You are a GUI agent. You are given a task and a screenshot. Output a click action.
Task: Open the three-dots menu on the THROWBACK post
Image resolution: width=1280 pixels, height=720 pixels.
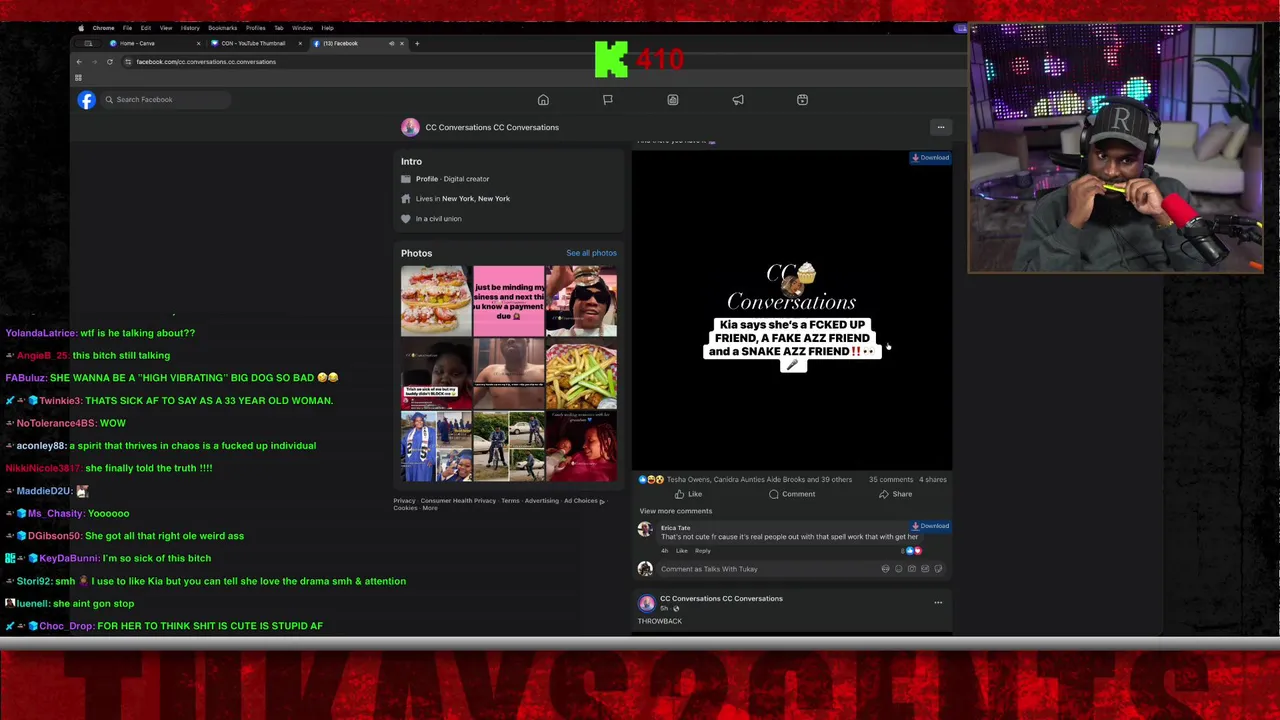[938, 603]
